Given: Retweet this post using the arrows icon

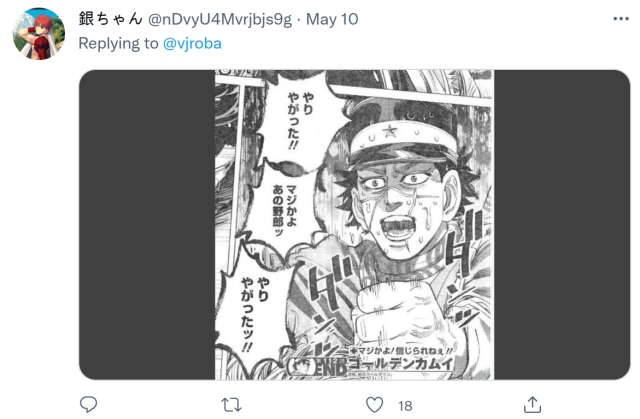Looking at the screenshot, I should coord(231,405).
